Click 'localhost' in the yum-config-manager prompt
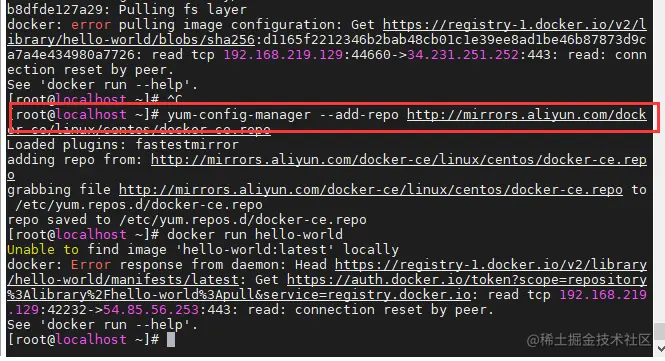Viewport: 665px width, 361px height. [x=91, y=115]
